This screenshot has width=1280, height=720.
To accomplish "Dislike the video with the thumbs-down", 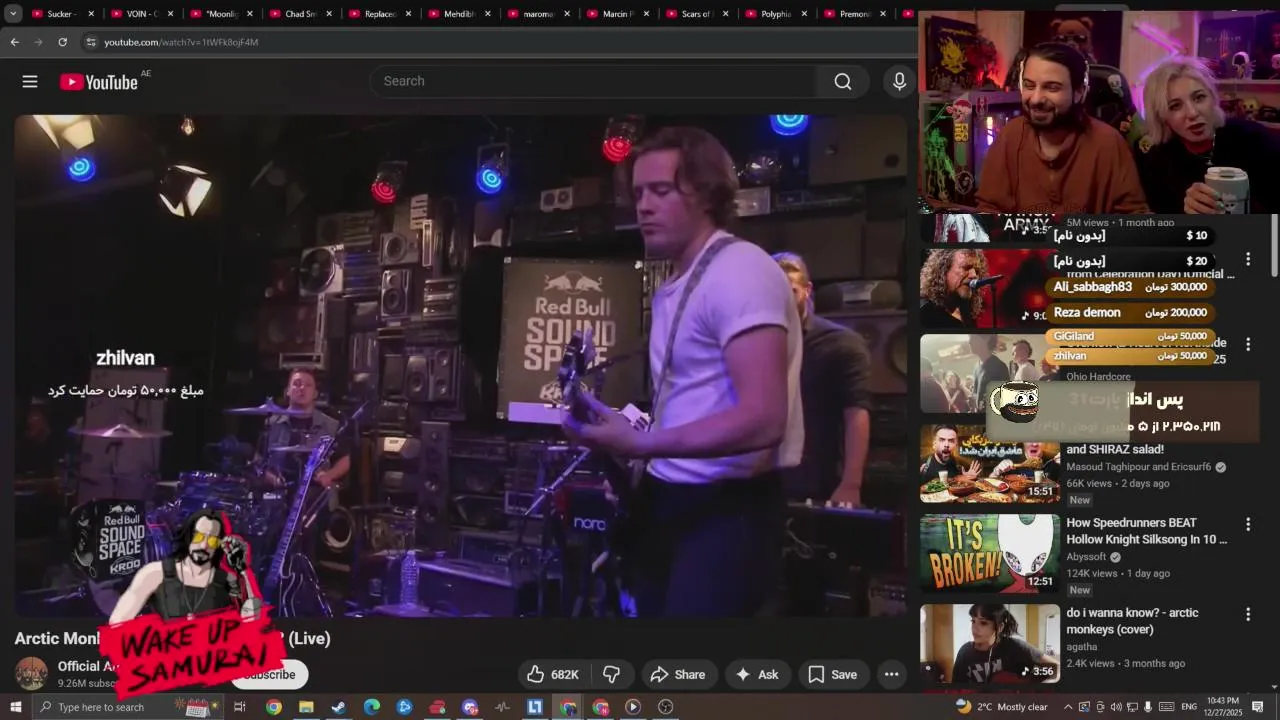I will coord(611,674).
